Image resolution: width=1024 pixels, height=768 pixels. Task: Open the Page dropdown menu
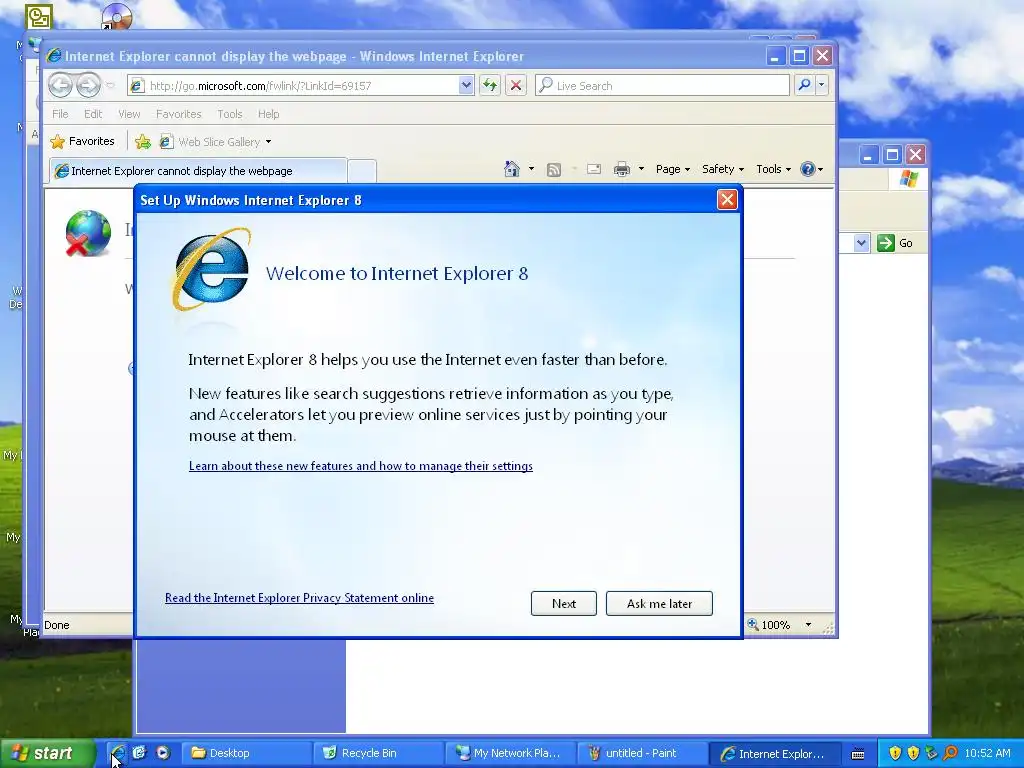point(673,169)
